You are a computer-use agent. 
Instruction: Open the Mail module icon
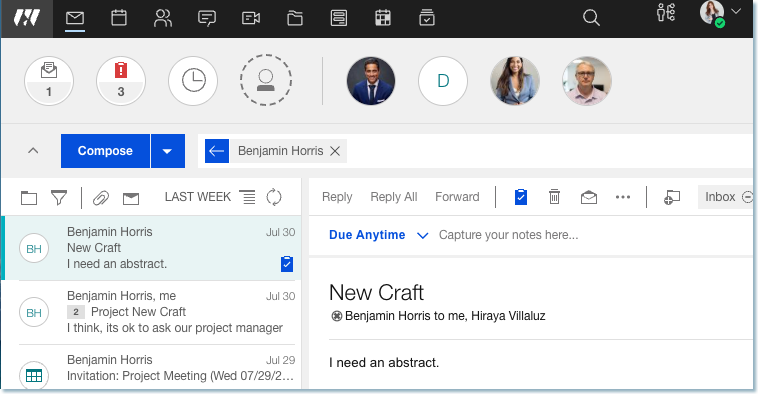(75, 18)
